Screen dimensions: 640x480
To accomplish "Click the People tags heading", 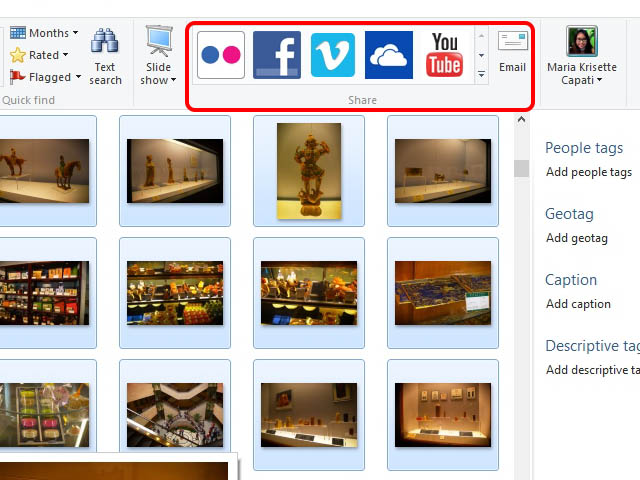I will [584, 148].
